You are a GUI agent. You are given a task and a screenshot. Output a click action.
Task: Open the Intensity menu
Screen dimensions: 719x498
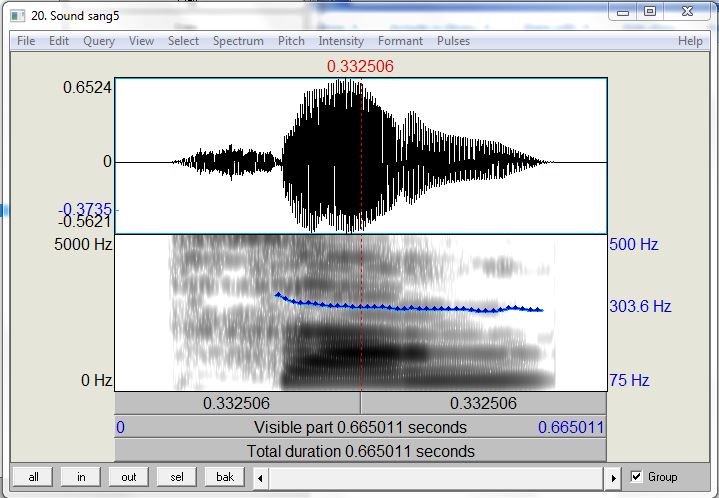coord(341,41)
